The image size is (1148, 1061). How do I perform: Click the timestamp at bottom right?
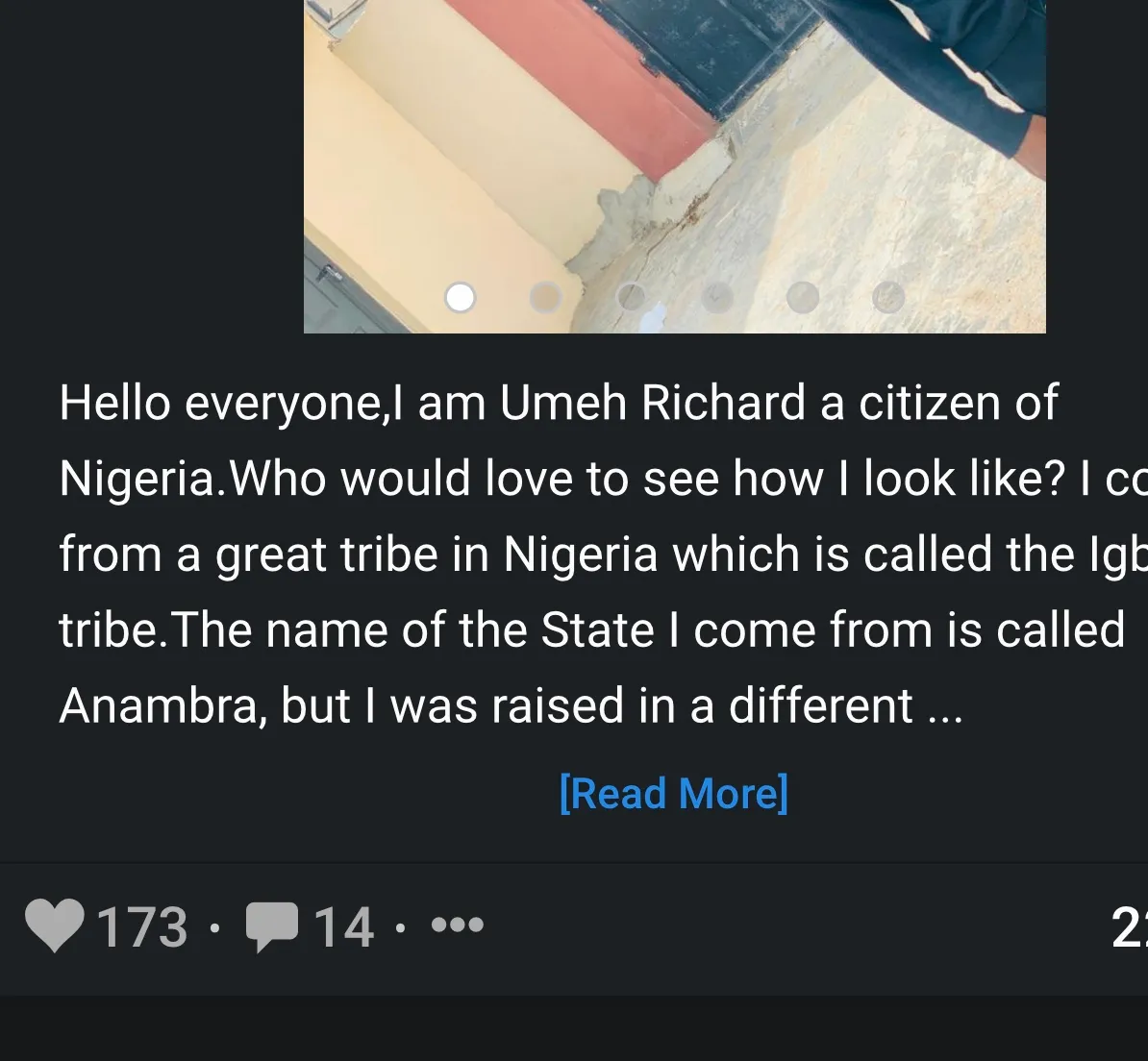[x=1130, y=927]
